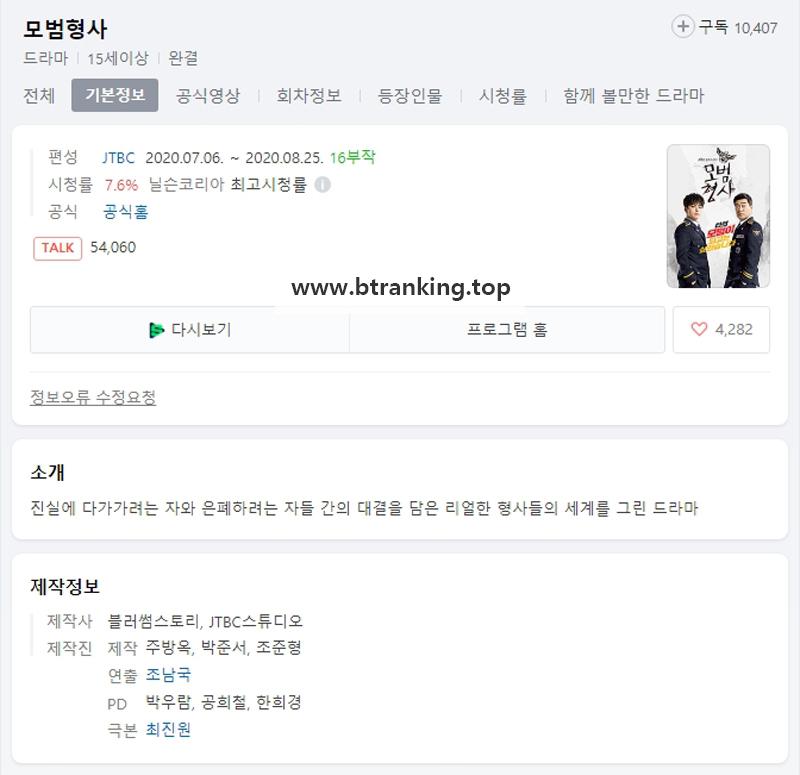
Task: Click the plus subscribe icon
Action: [x=683, y=26]
